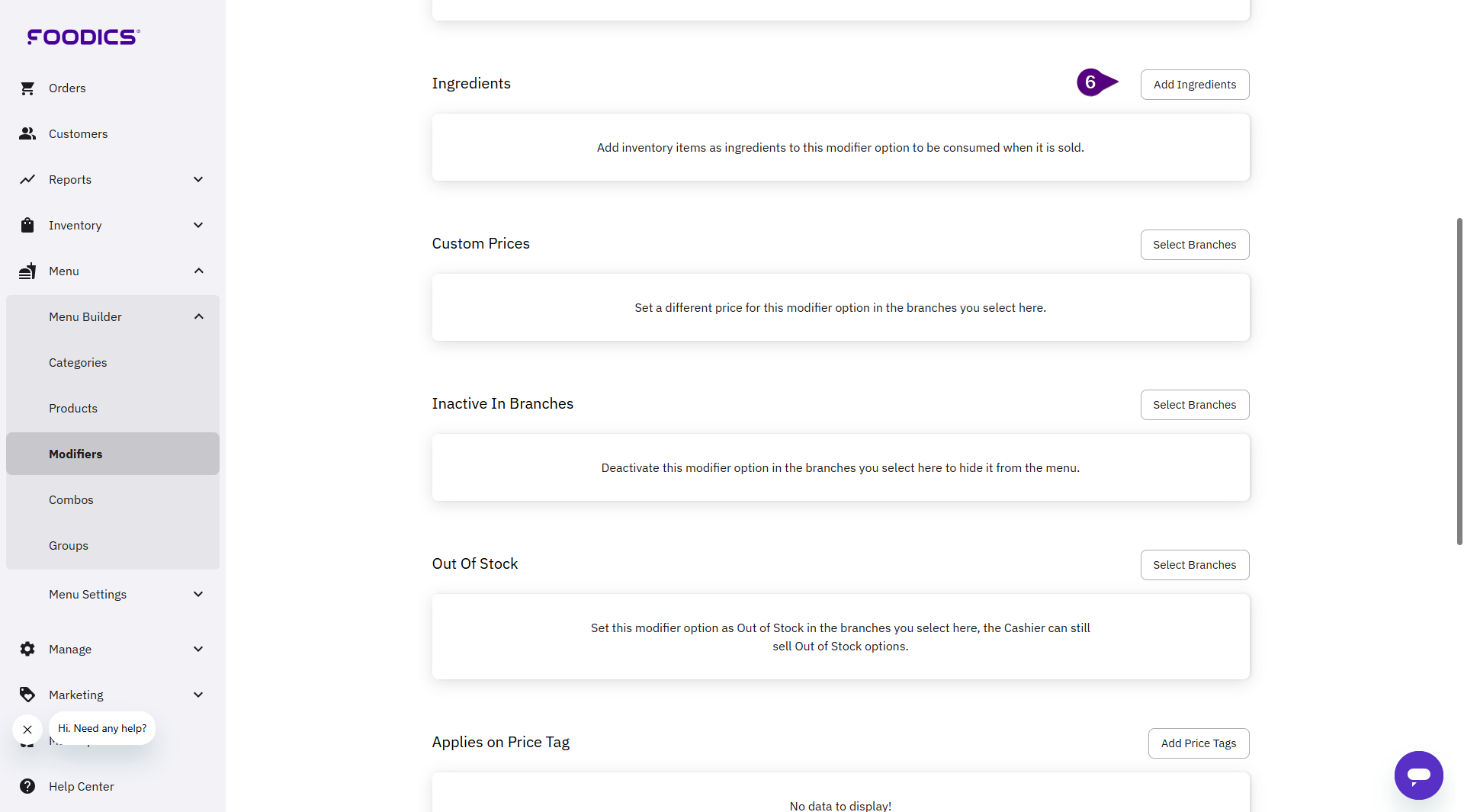Open the chat support bubble
Screen dimensions: 1464x812
1418,775
